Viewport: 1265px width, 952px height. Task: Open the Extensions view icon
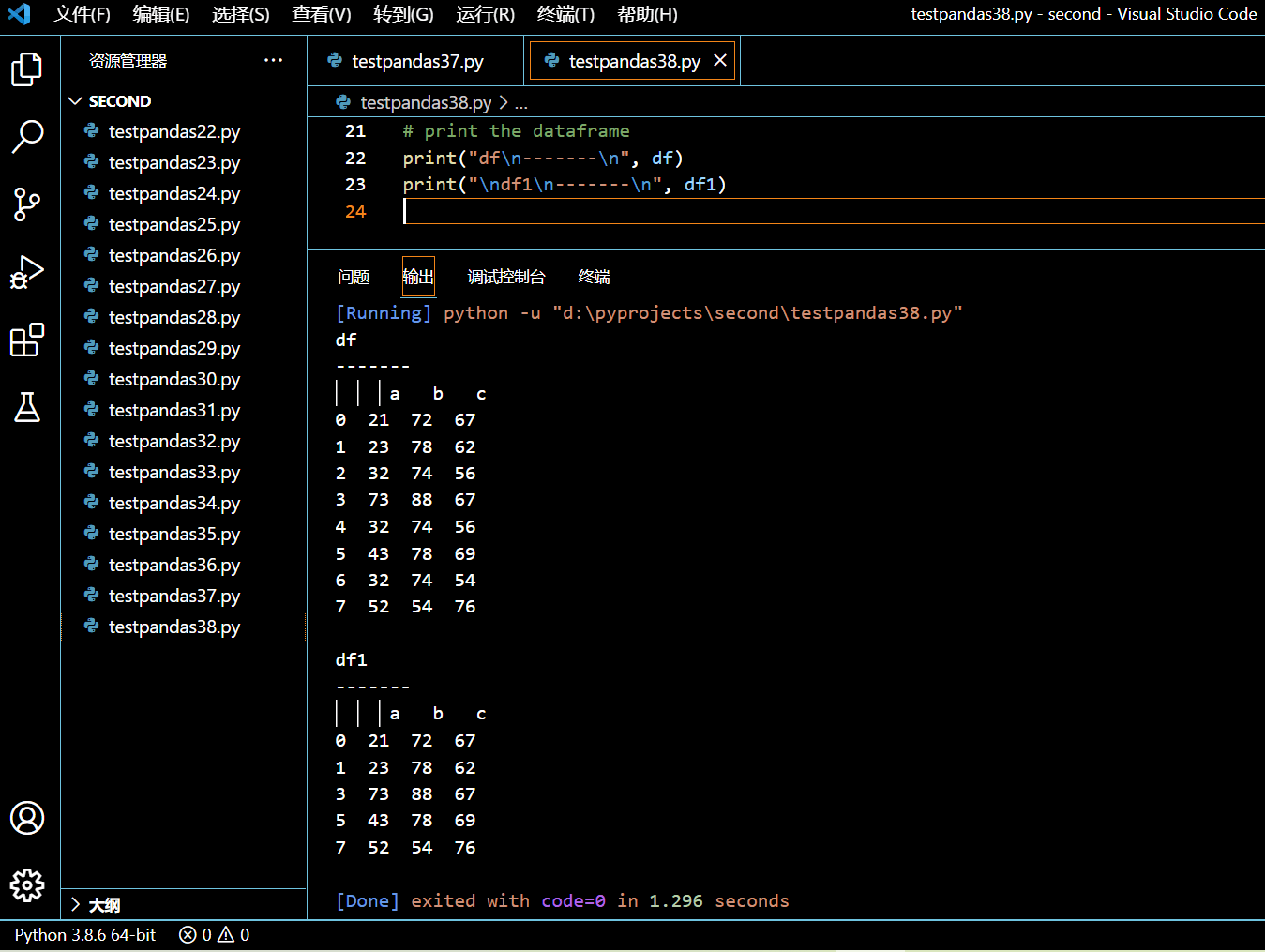point(27,340)
